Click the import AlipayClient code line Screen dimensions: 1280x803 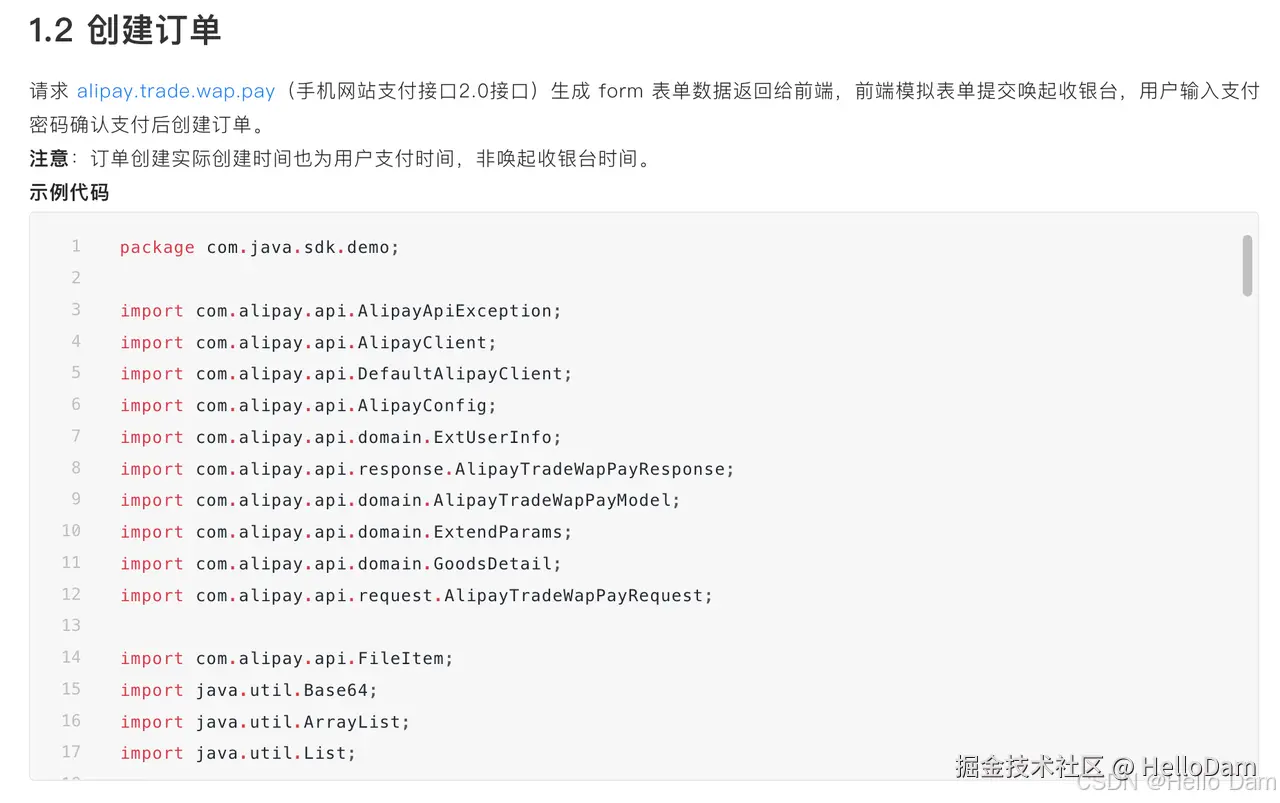click(308, 342)
